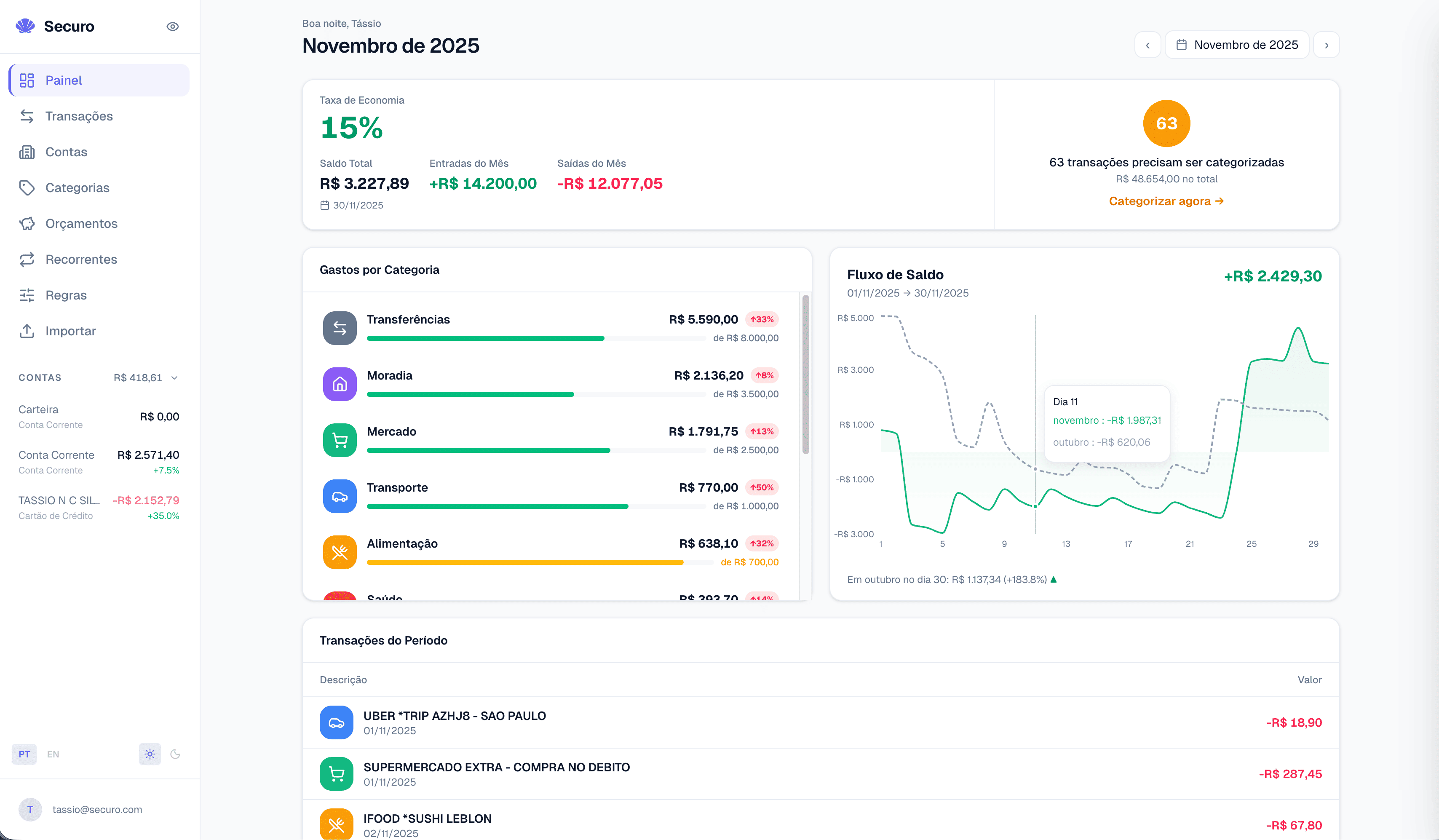Click the Moradia home icon

pyautogui.click(x=340, y=384)
